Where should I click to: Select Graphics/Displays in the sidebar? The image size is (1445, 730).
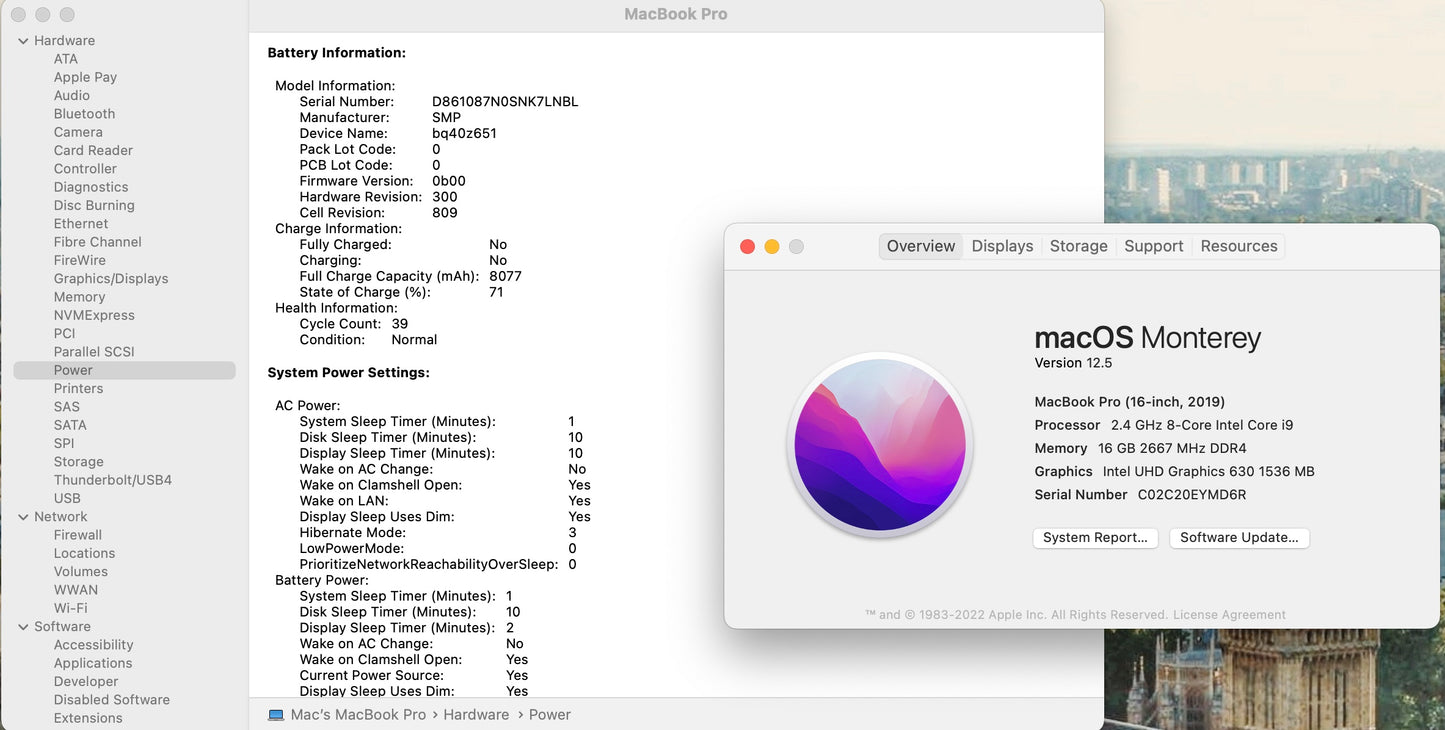pos(111,278)
